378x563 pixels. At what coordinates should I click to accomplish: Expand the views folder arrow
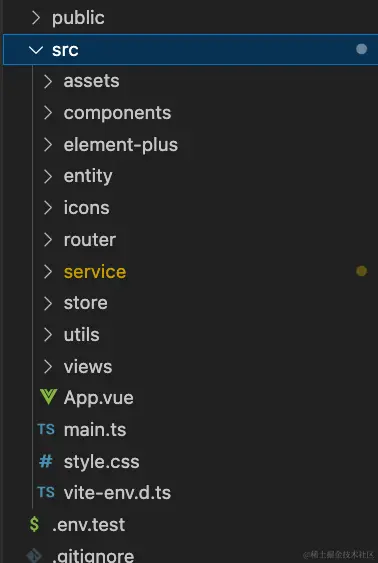click(48, 367)
